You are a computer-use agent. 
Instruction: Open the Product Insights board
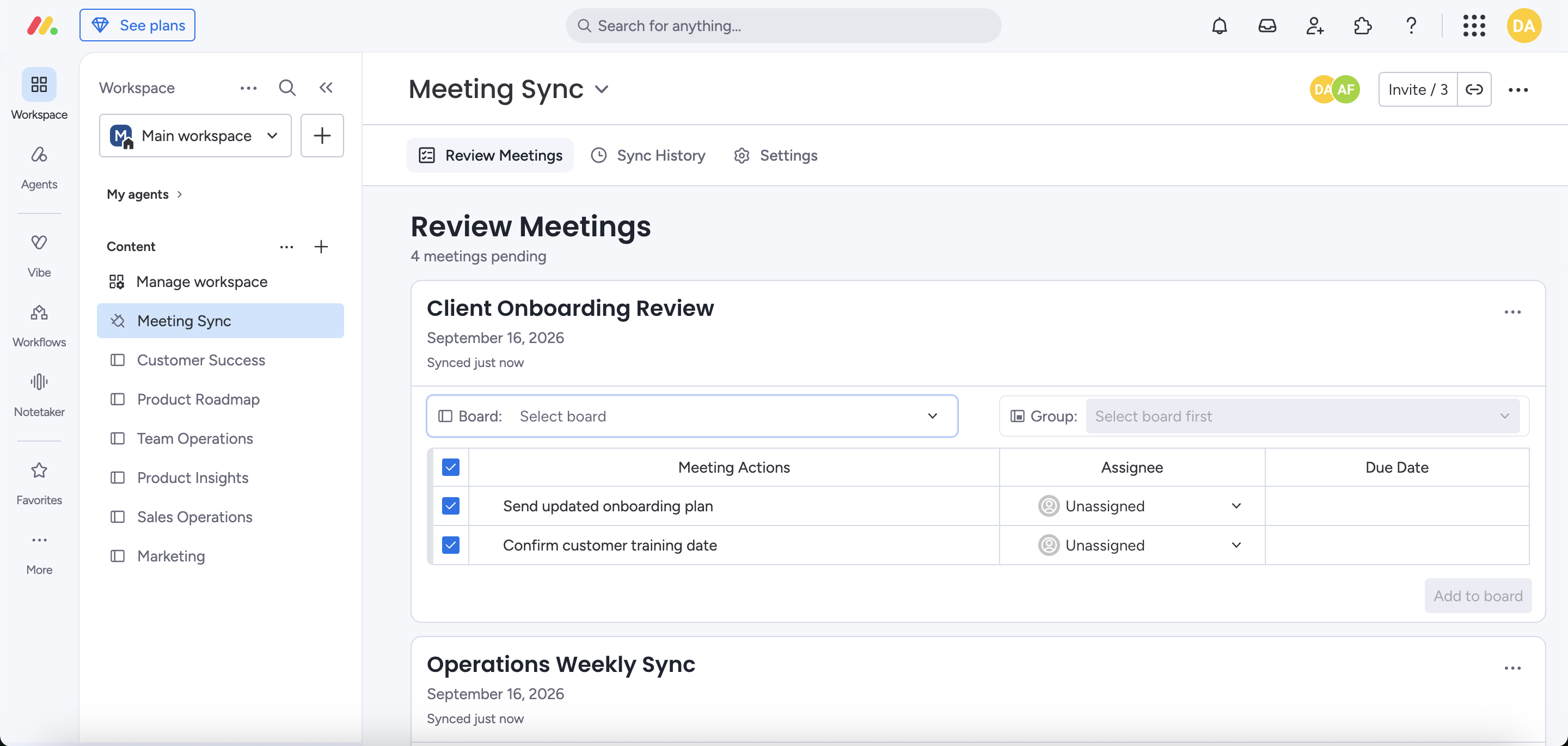coord(220,478)
